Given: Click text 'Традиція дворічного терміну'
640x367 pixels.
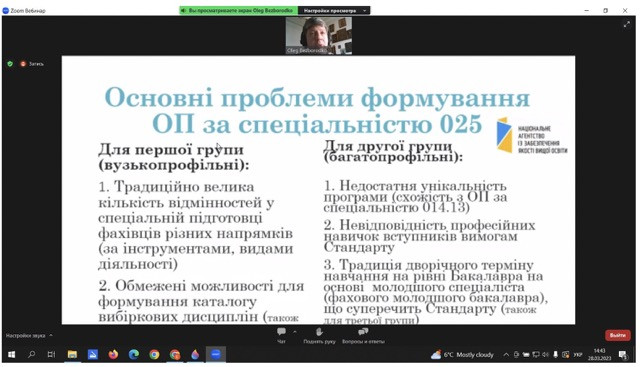Looking at the screenshot, I should point(436,265).
